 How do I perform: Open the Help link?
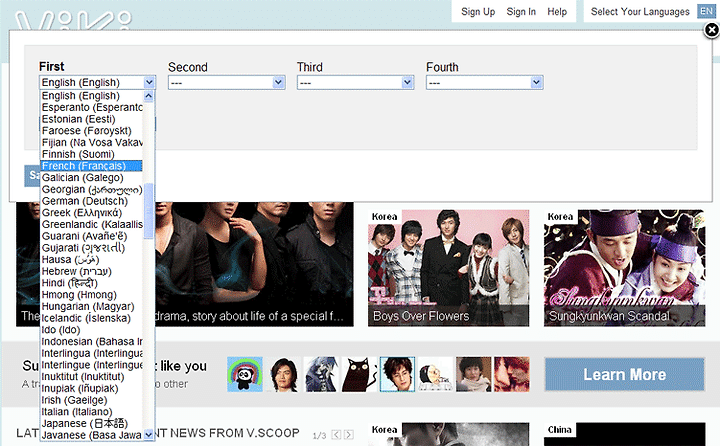pyautogui.click(x=557, y=11)
